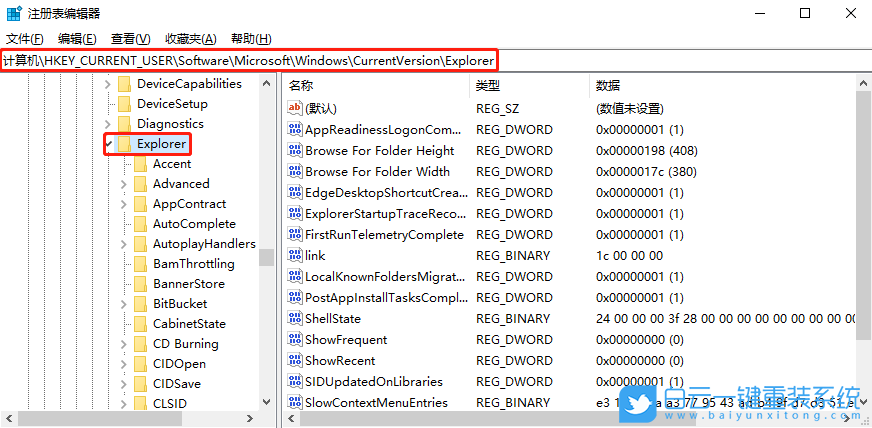The height and width of the screenshot is (428, 872).
Task: Click the tree pane scroll up arrow
Action: click(266, 83)
